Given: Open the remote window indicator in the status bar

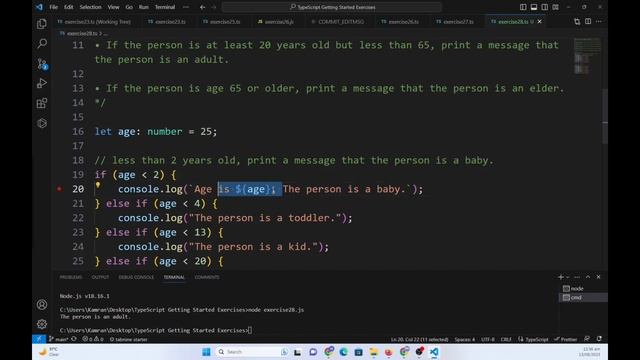Looking at the screenshot, I should [x=39, y=339].
